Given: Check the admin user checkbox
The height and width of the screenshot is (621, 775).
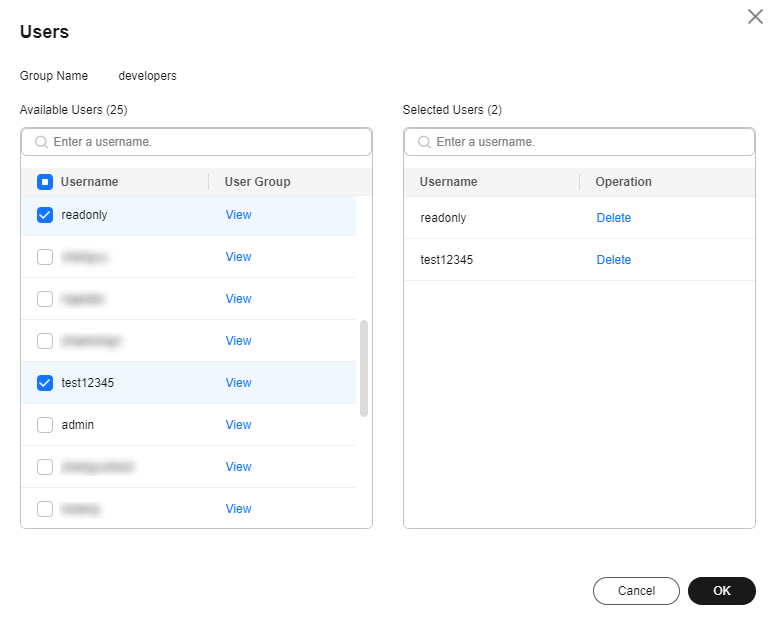Looking at the screenshot, I should coord(45,425).
